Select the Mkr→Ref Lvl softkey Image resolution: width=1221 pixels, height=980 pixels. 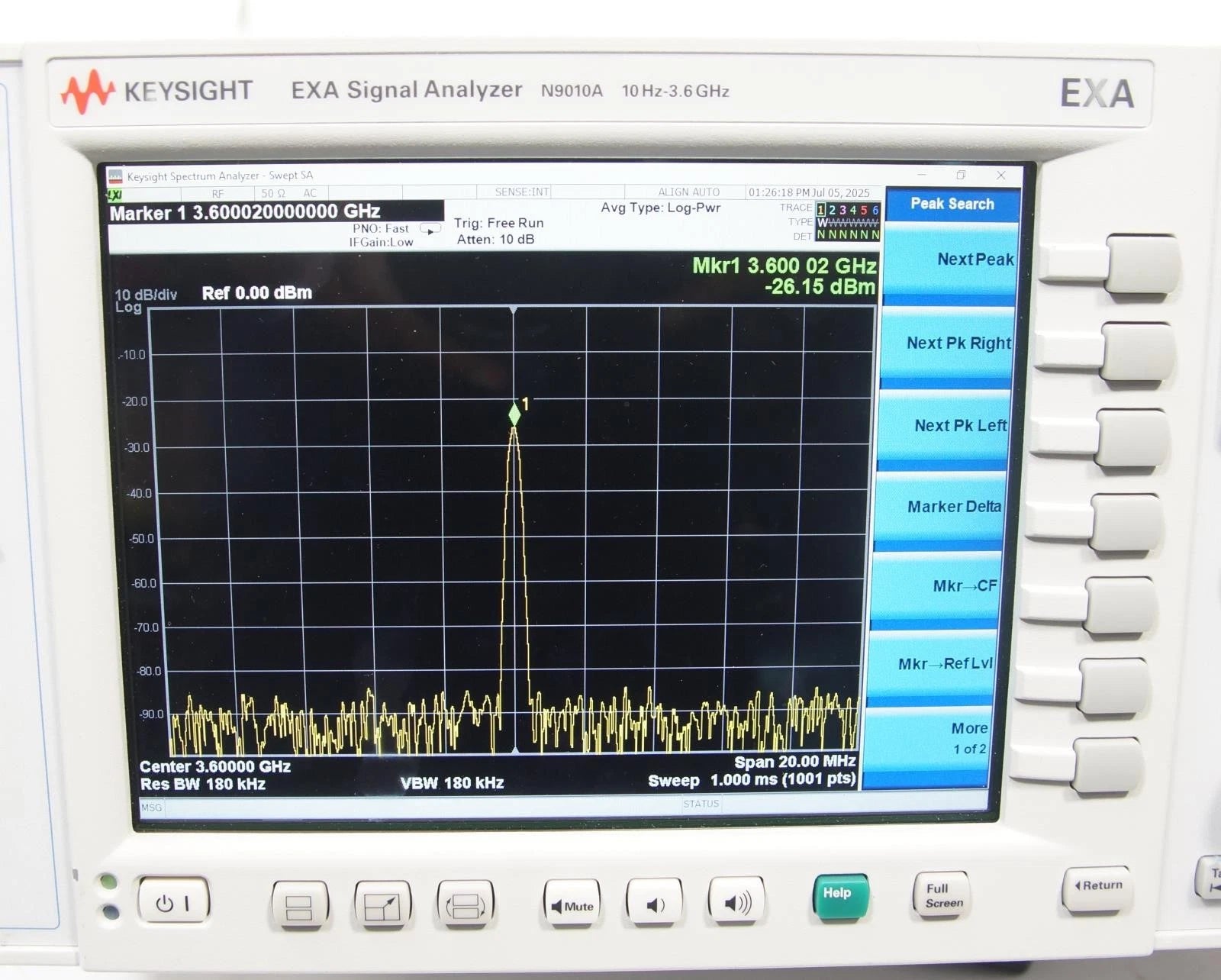click(931, 664)
